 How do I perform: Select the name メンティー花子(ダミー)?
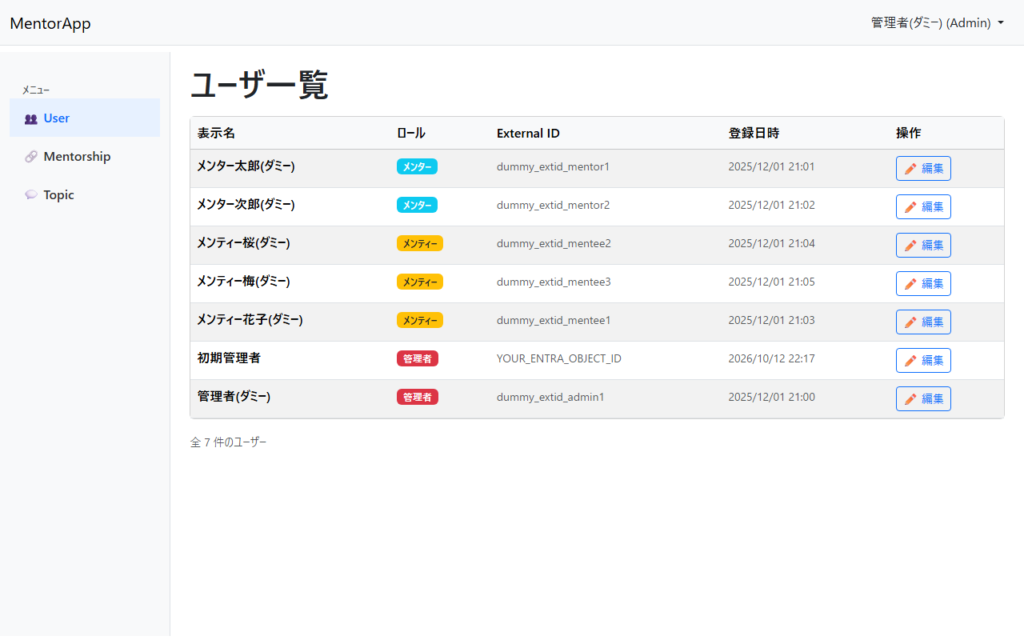pyautogui.click(x=250, y=320)
